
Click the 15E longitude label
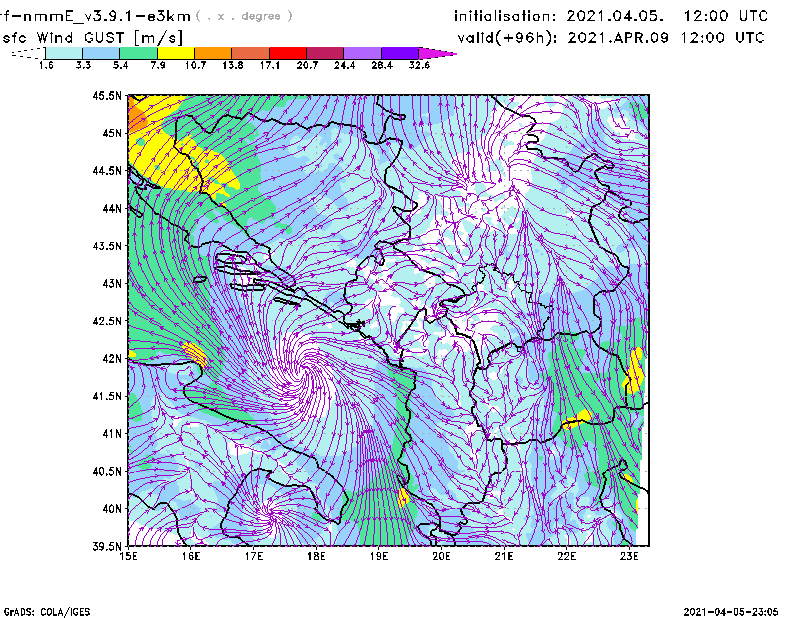128,556
